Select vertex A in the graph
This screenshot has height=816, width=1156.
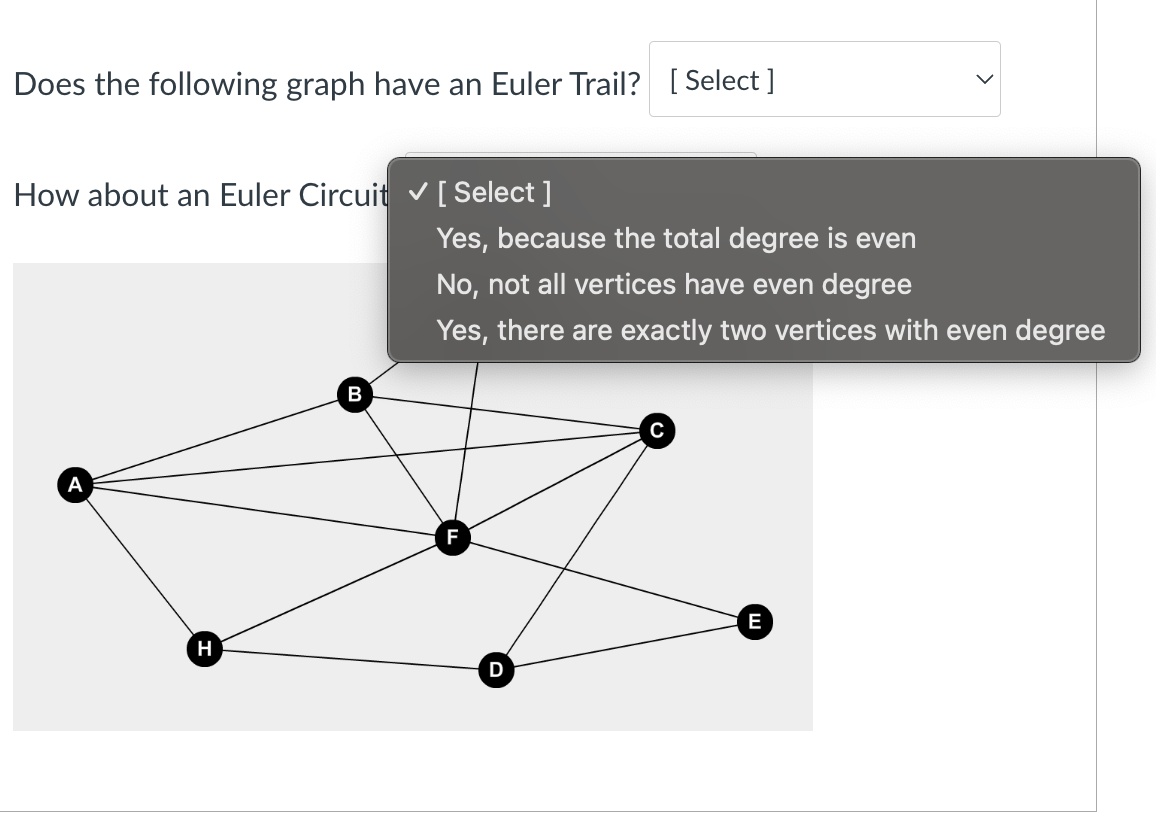(x=75, y=485)
